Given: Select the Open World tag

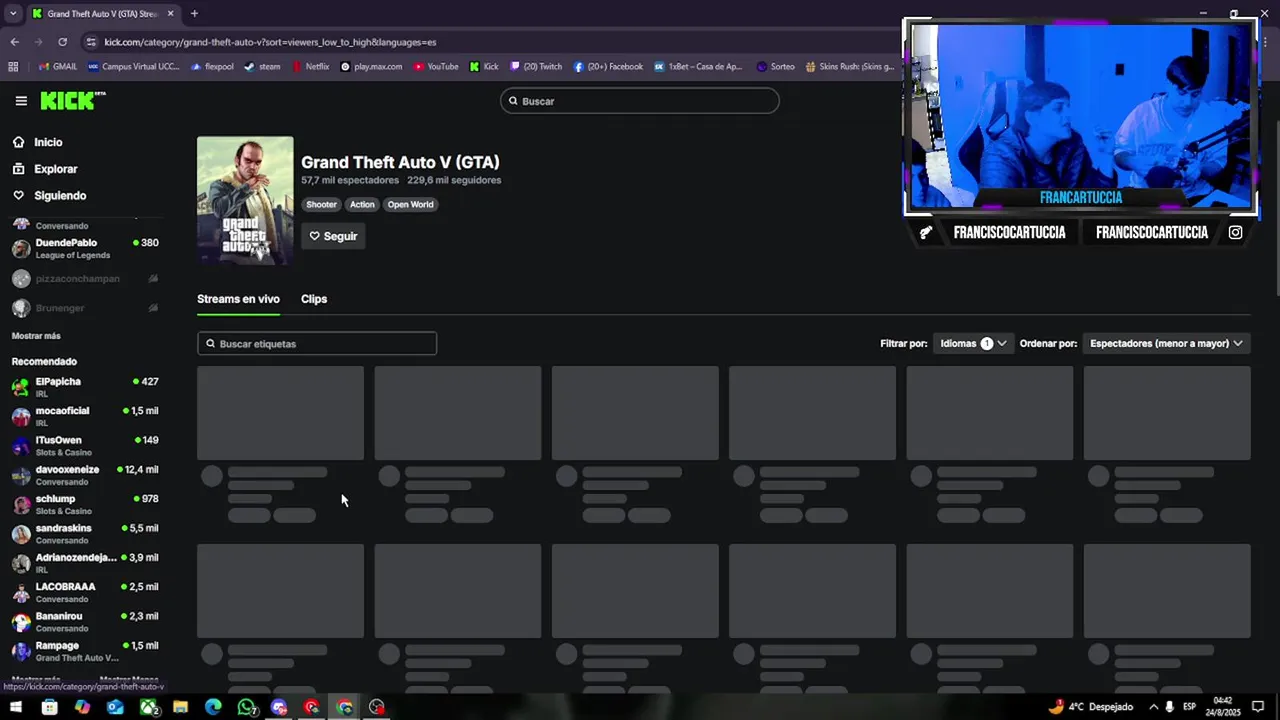Looking at the screenshot, I should coord(411,204).
